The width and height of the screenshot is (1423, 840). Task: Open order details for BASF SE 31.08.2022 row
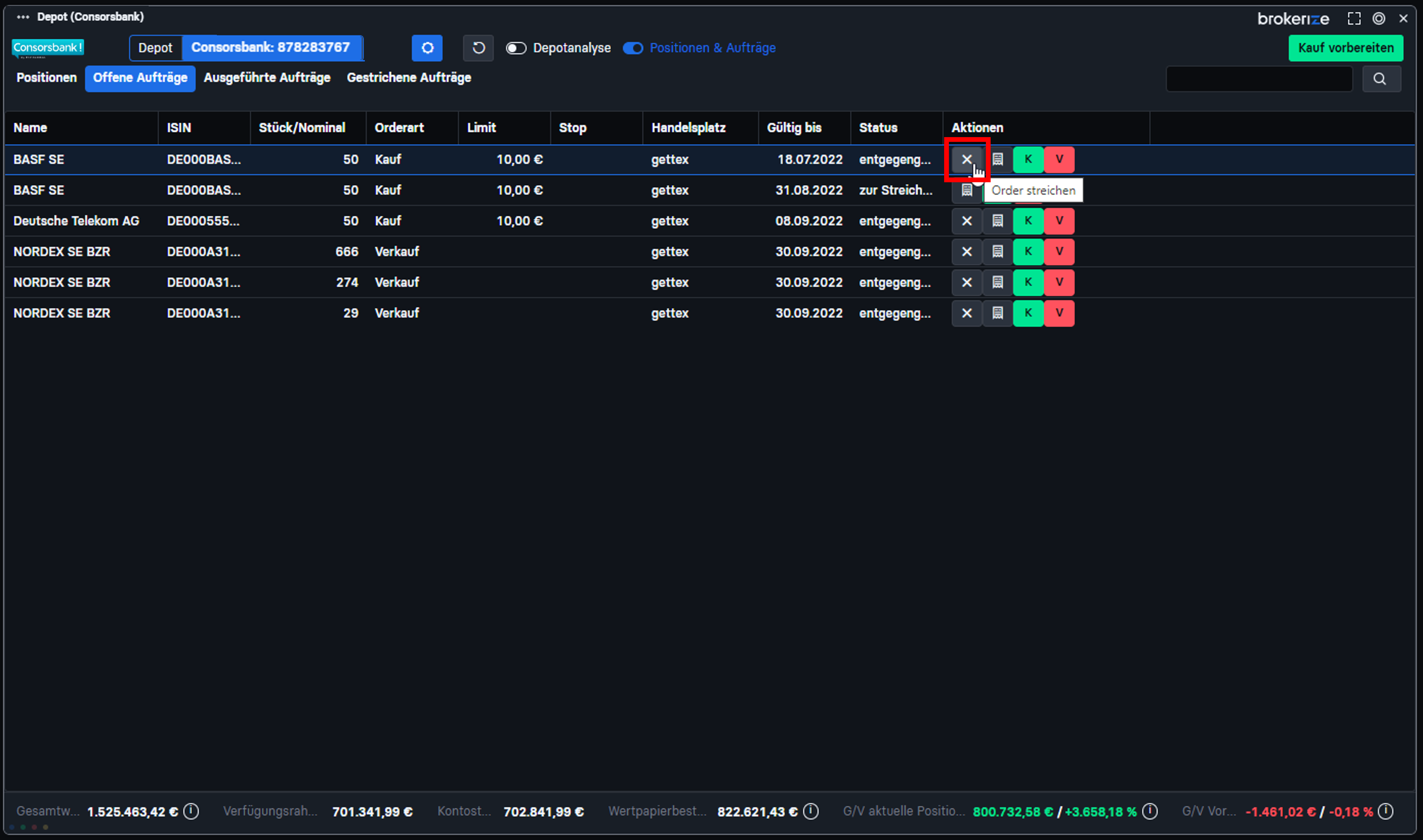coord(967,190)
